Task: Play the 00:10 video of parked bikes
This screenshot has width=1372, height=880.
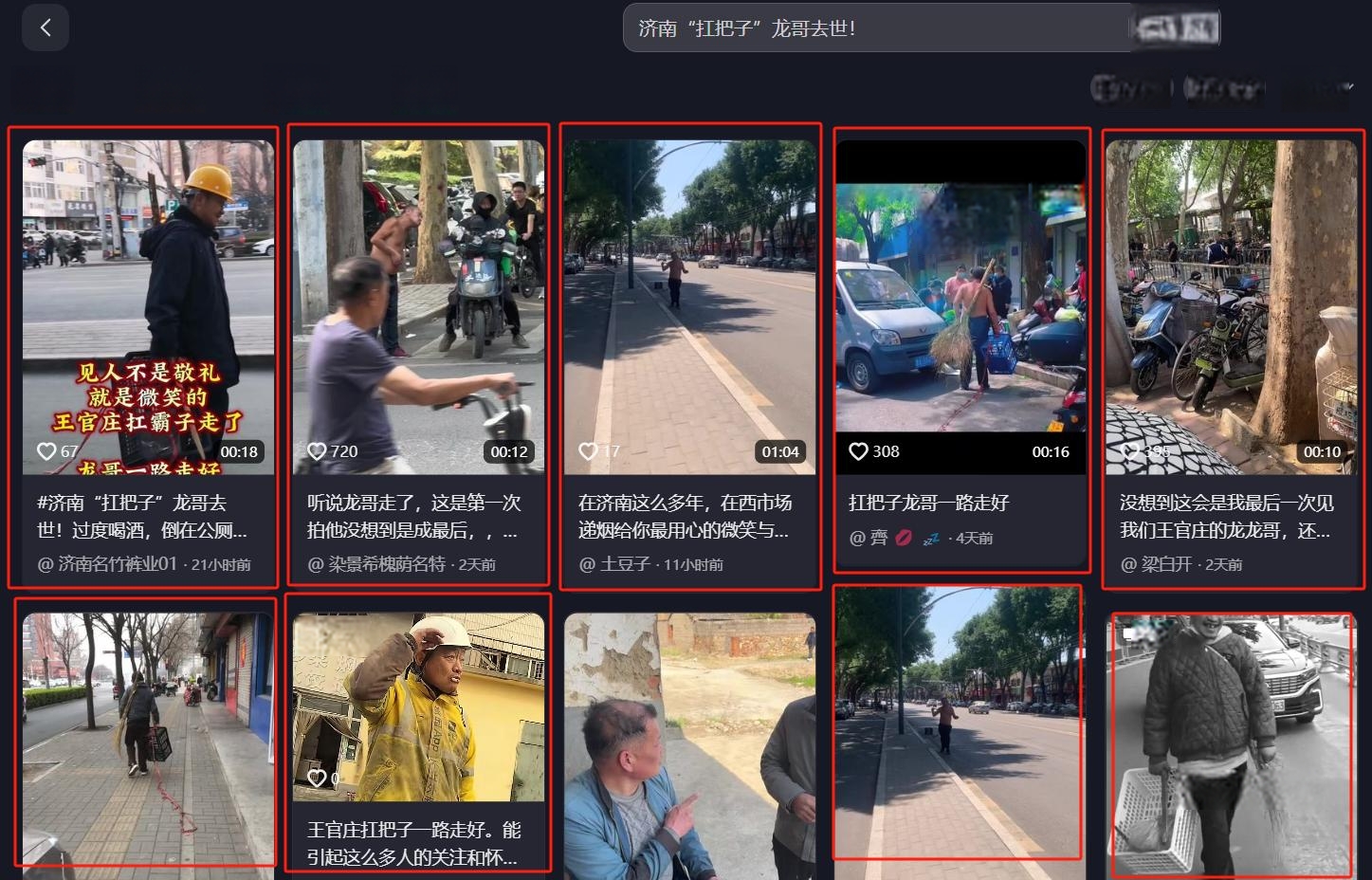Action: tap(1232, 307)
